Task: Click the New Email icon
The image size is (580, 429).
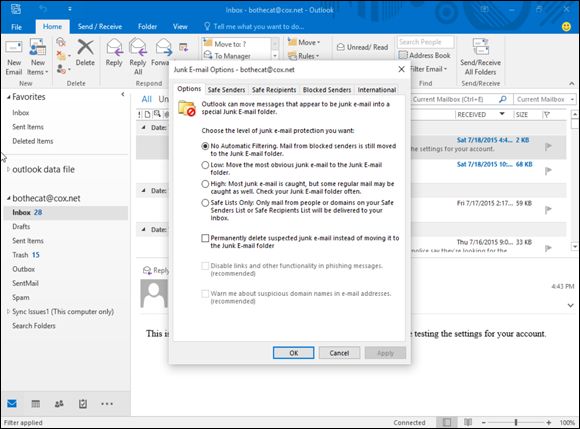Action: (14, 48)
